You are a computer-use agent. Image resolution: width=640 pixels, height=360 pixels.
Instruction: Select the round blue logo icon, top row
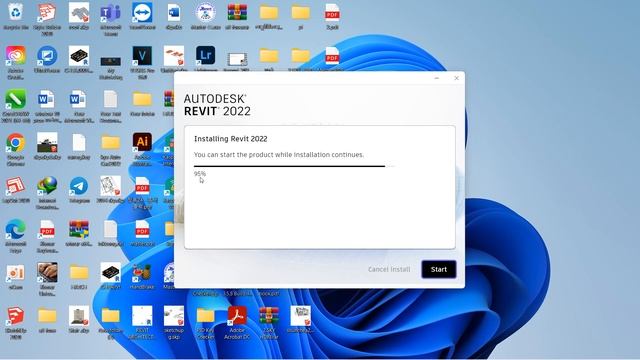(x=205, y=16)
